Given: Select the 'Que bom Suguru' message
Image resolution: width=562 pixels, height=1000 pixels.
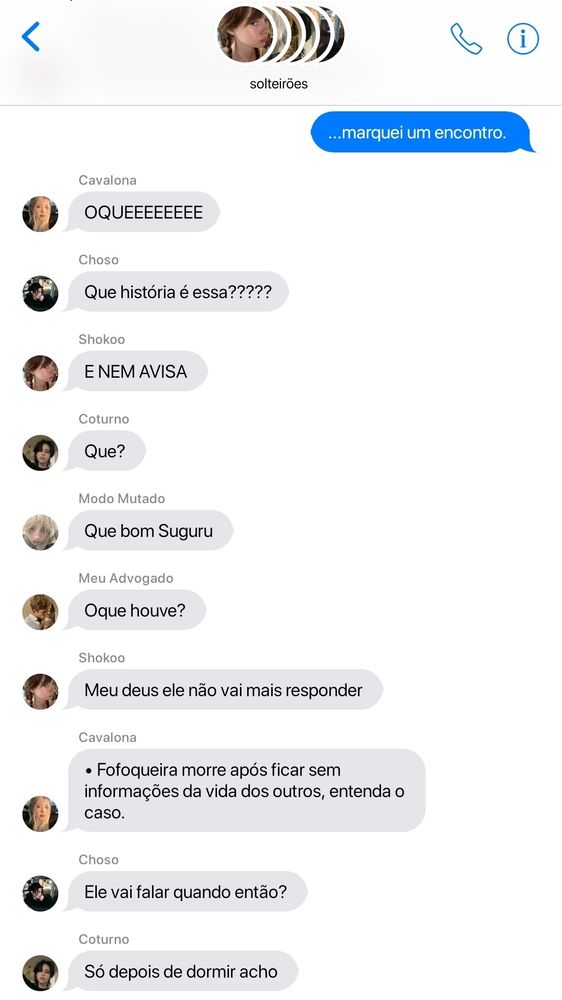Looking at the screenshot, I should [x=150, y=531].
